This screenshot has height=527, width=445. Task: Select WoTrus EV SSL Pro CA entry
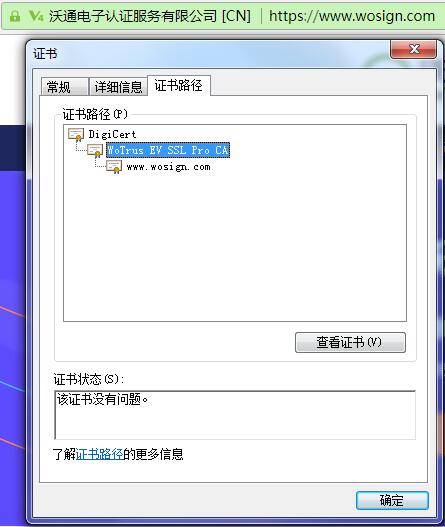(x=168, y=150)
